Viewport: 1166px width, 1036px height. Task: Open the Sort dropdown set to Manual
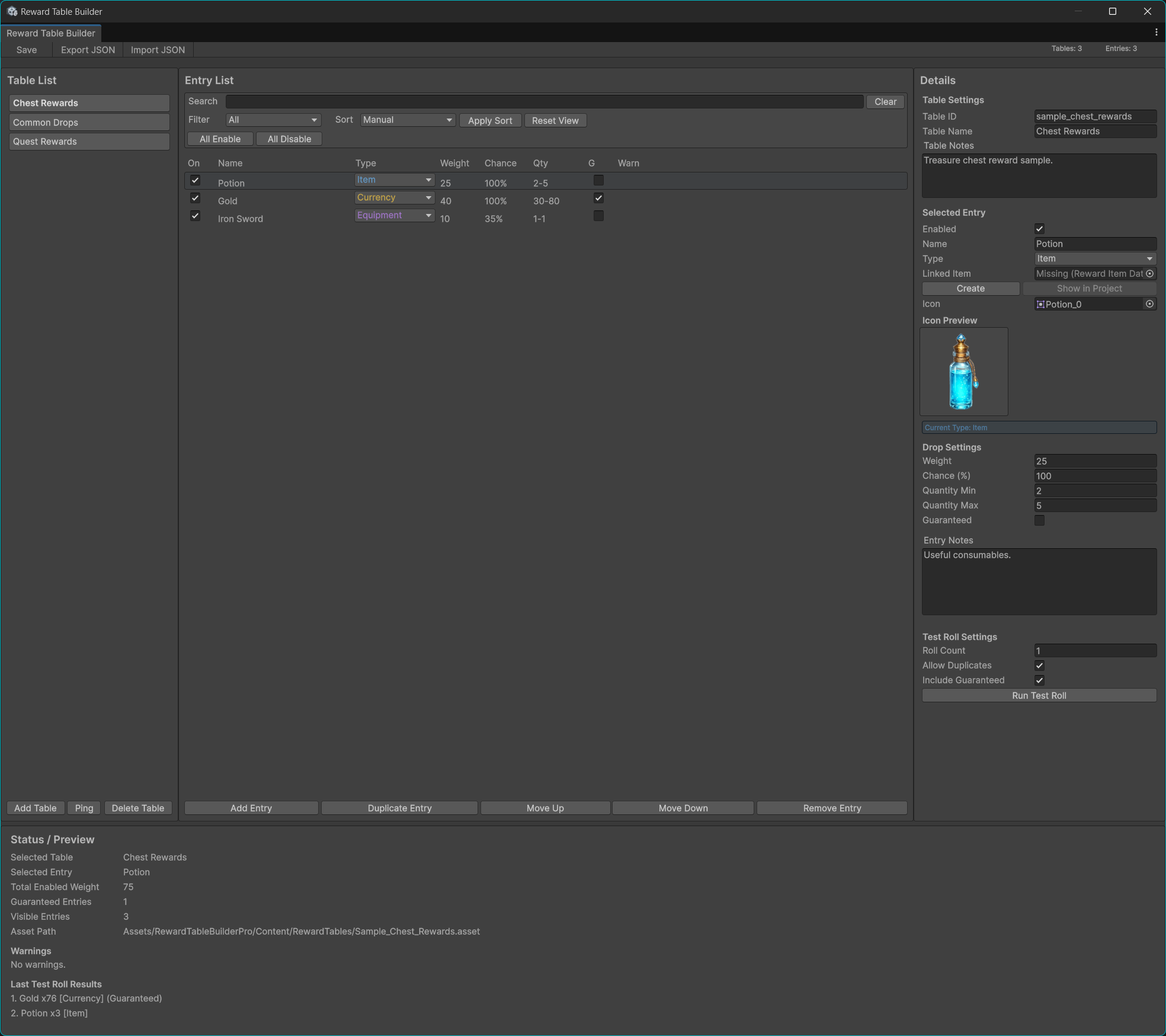pyautogui.click(x=408, y=120)
